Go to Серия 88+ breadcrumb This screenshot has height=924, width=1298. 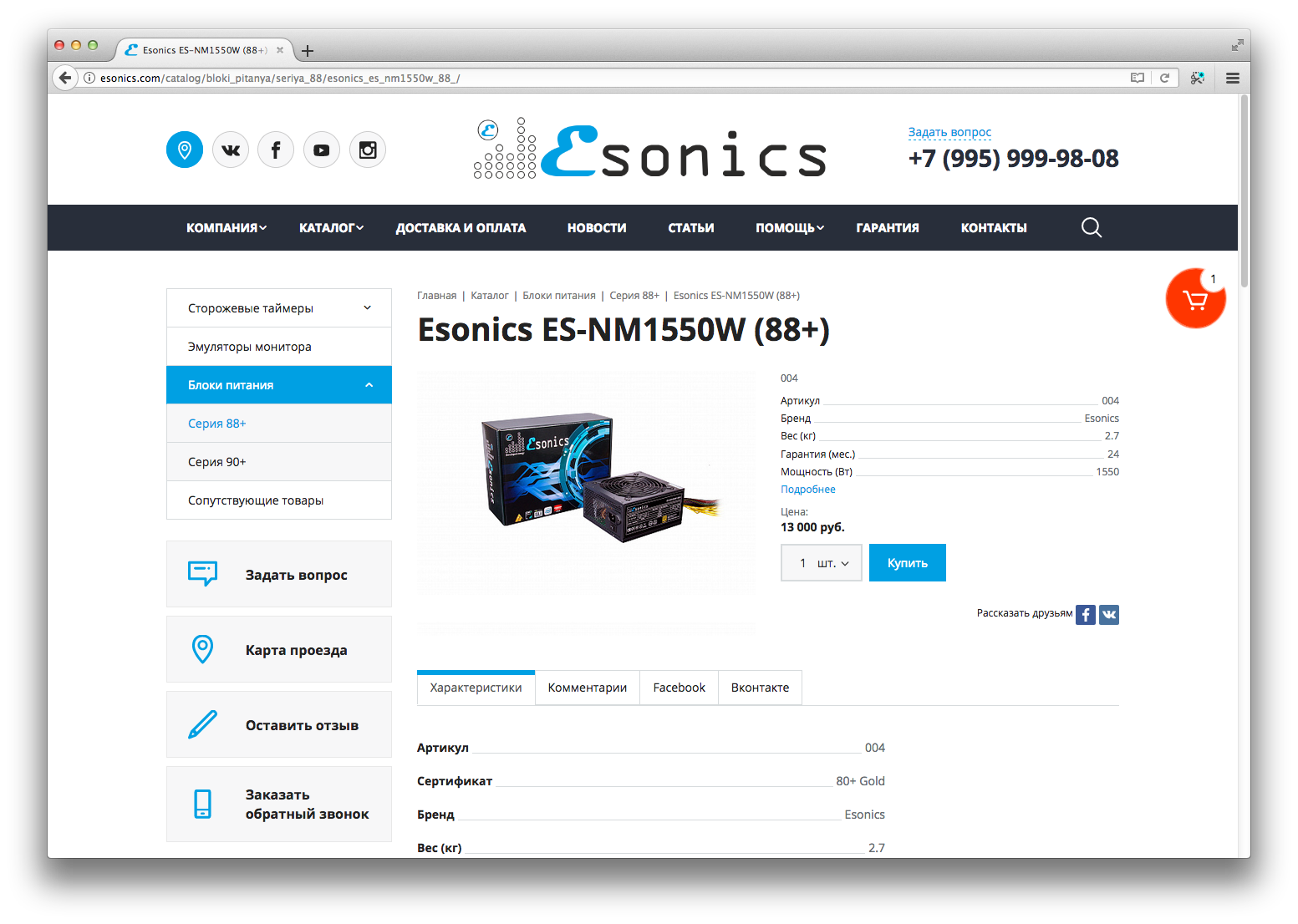coord(634,296)
